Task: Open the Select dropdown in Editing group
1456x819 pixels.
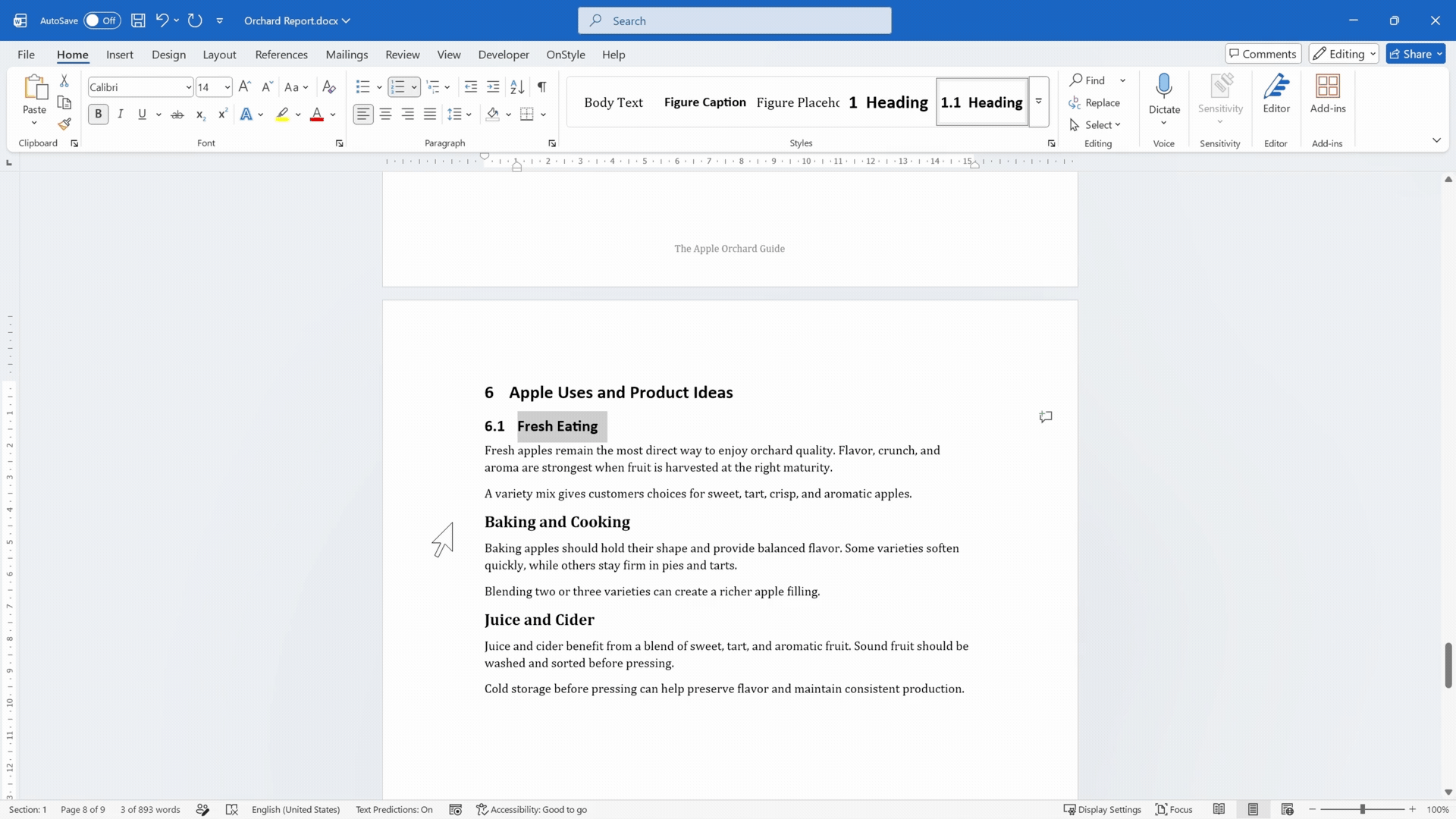Action: [1095, 125]
